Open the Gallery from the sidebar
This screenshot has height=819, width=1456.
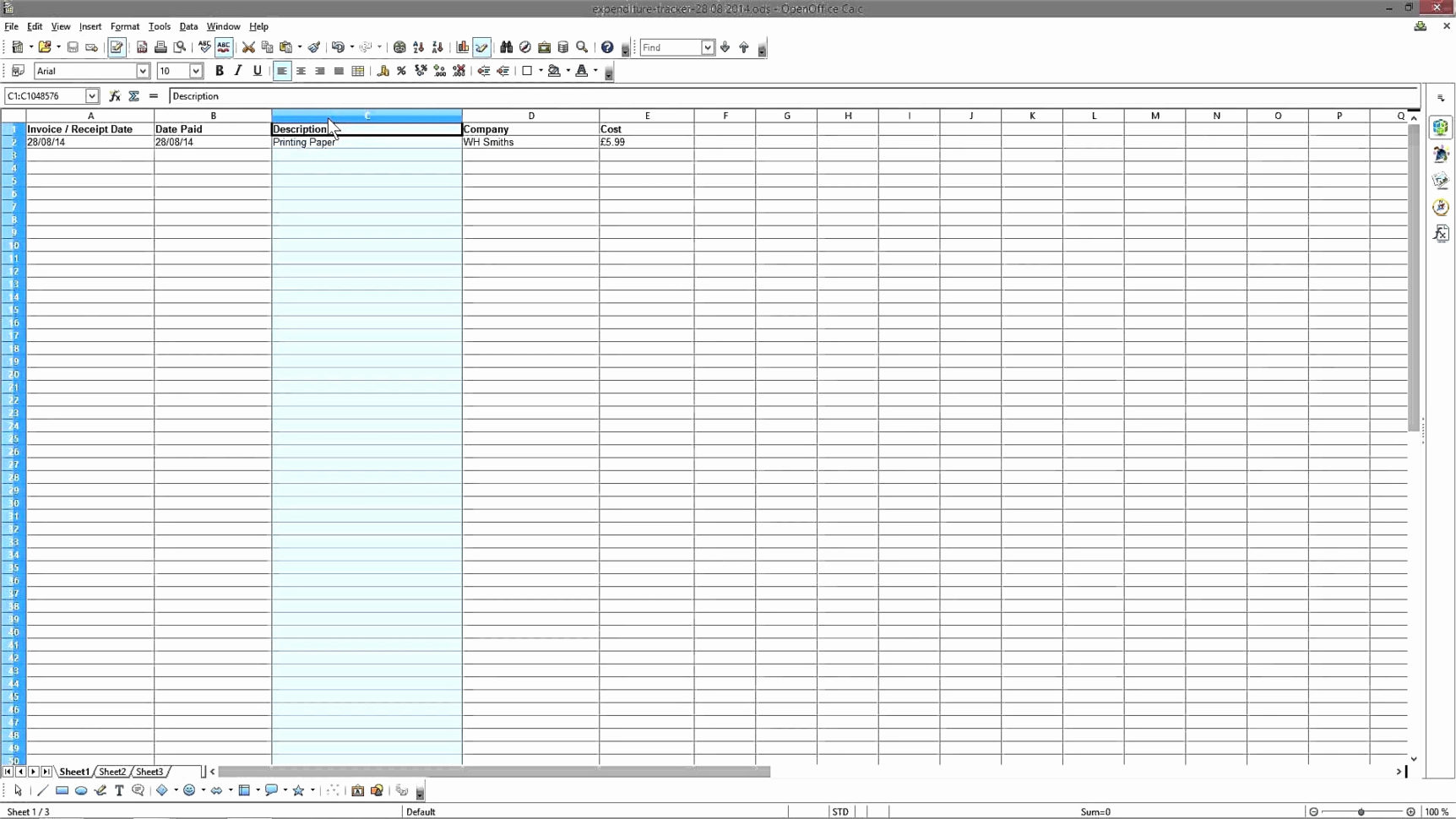[1442, 180]
